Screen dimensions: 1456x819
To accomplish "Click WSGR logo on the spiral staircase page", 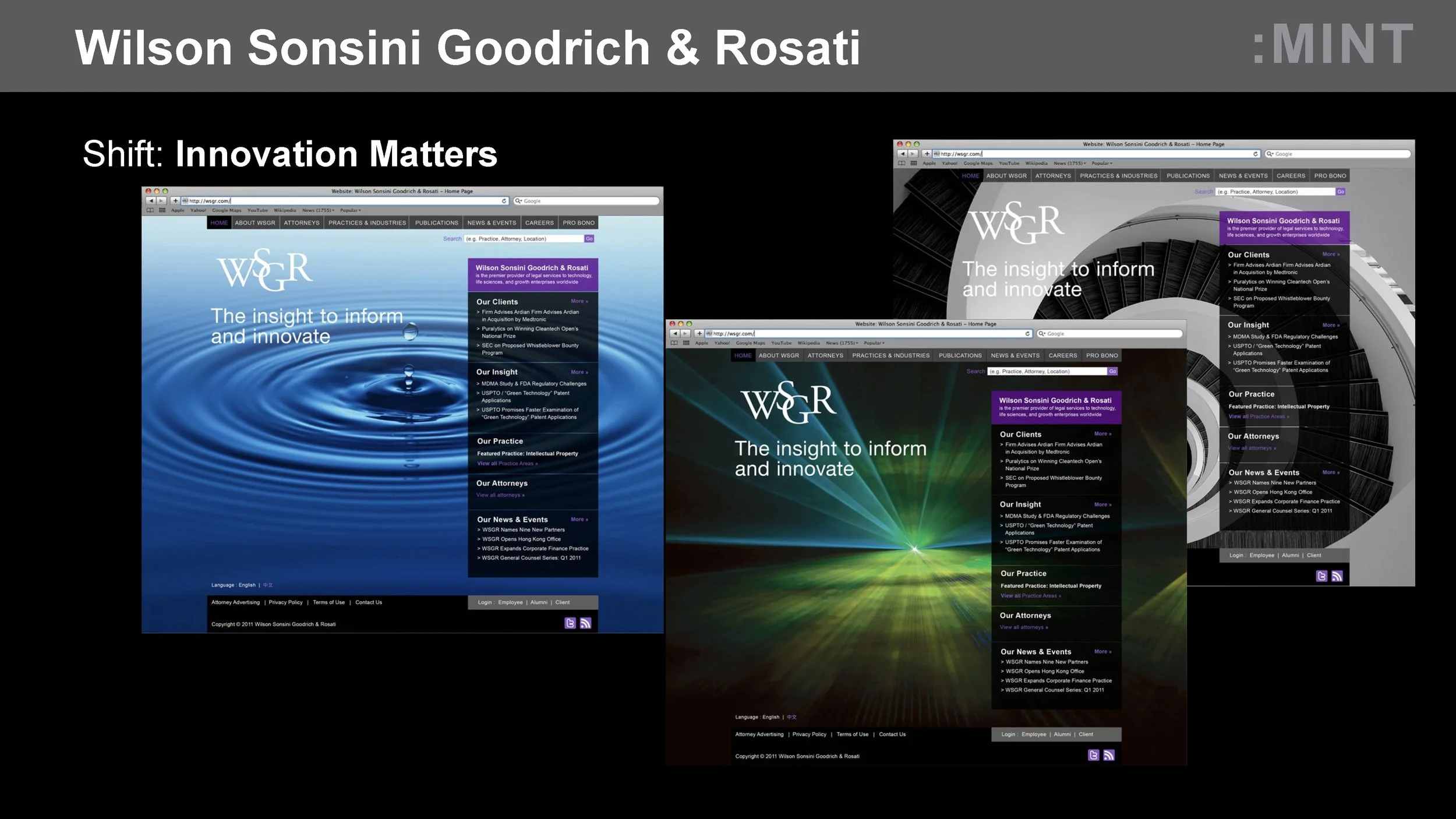I will pyautogui.click(x=1016, y=223).
